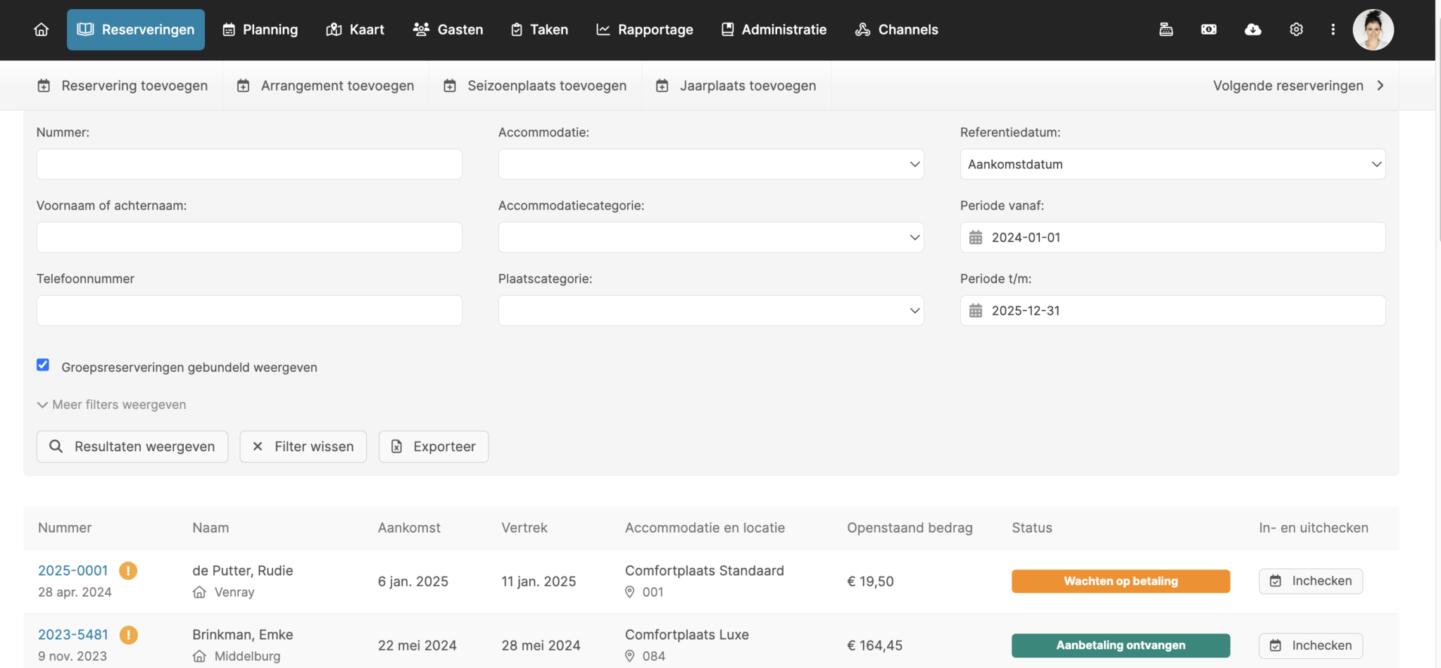Click the cloud download icon
Screen dimensions: 1441x668
(1252, 30)
